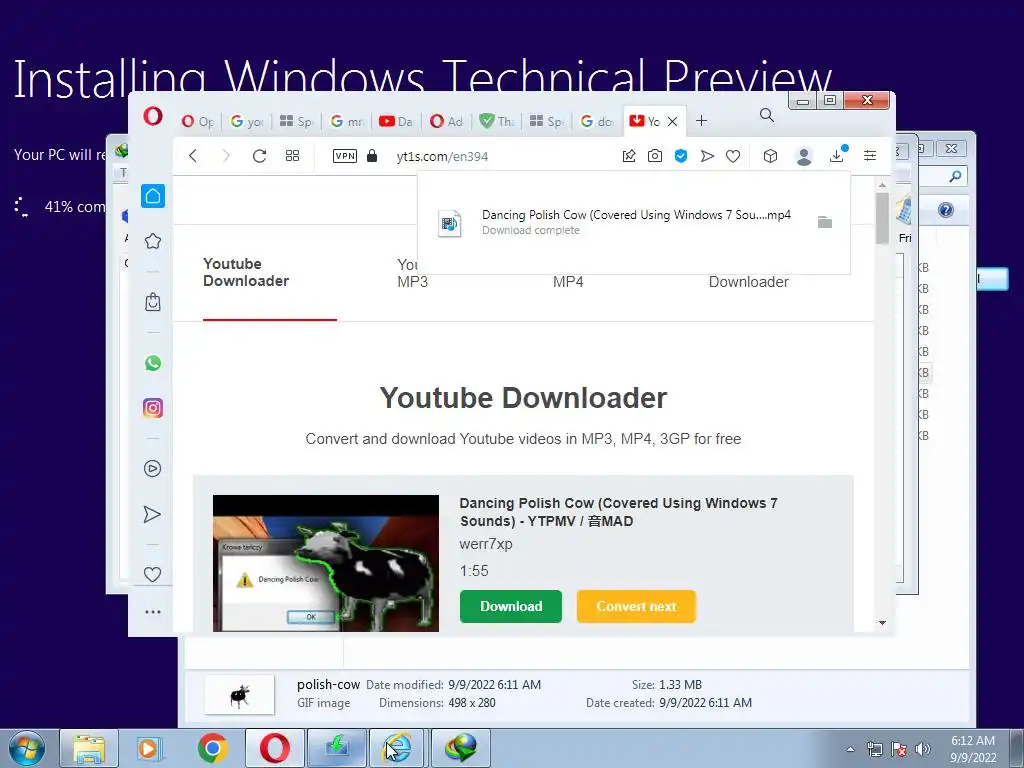Viewport: 1024px width, 768px height.
Task: Open the sidebar Player icon
Action: (152, 468)
